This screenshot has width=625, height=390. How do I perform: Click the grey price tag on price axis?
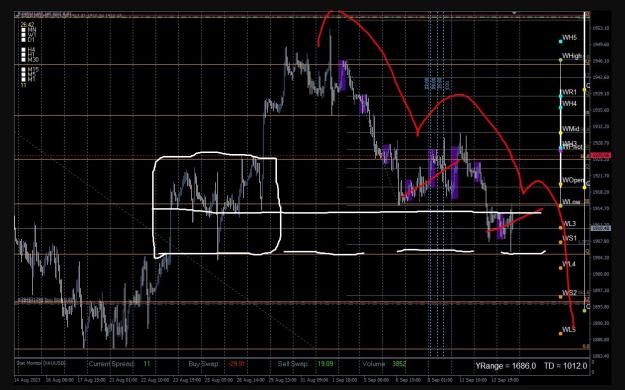[601, 228]
